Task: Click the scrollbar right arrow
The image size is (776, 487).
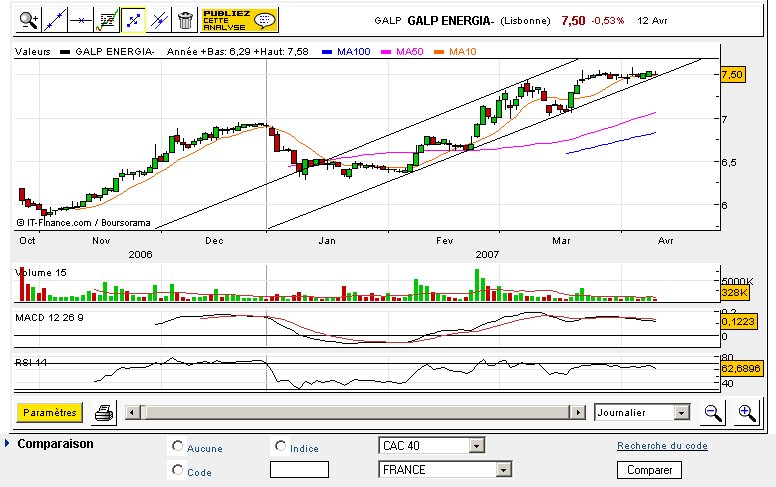Action: (x=578, y=412)
